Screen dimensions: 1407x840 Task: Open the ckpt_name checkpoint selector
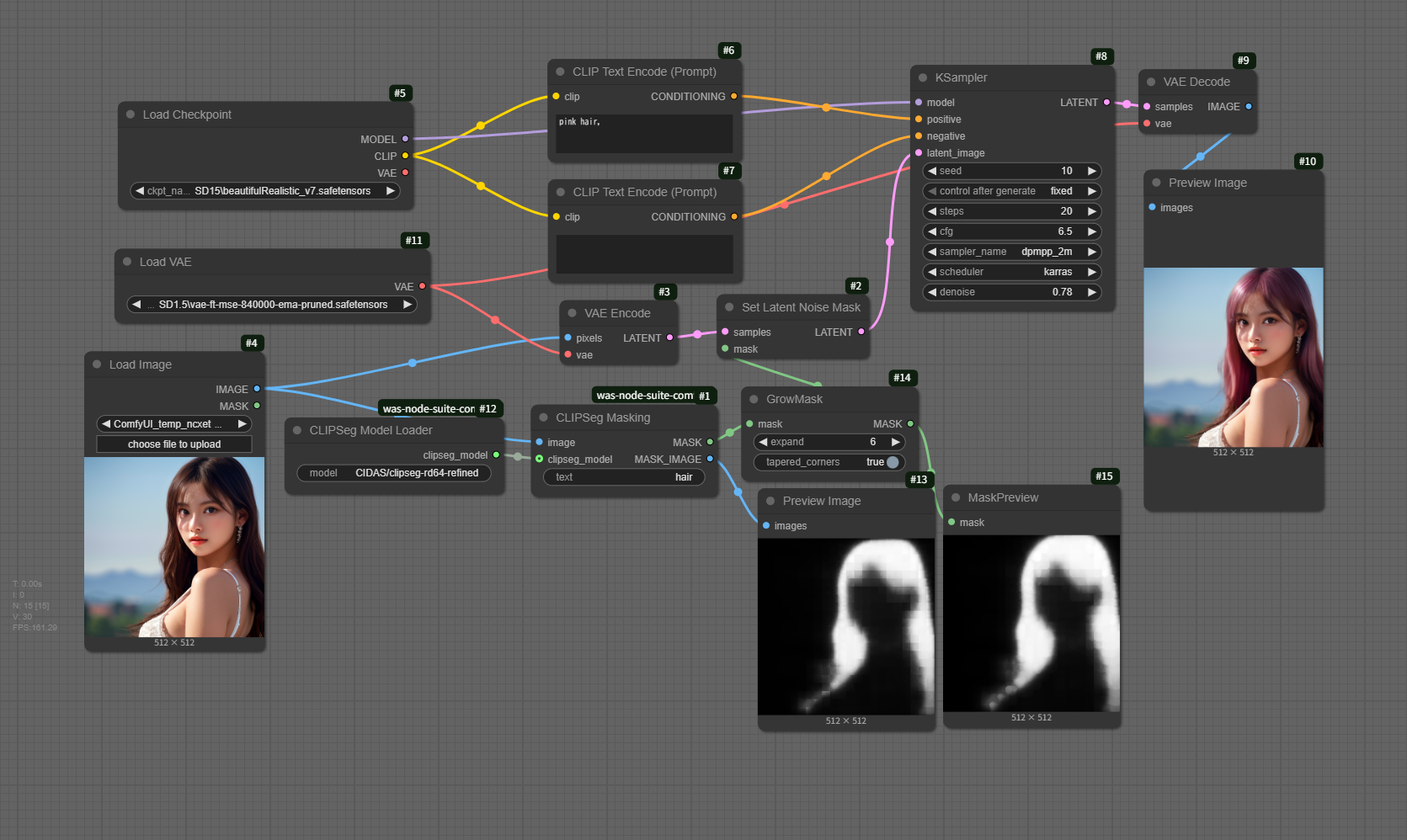click(264, 191)
